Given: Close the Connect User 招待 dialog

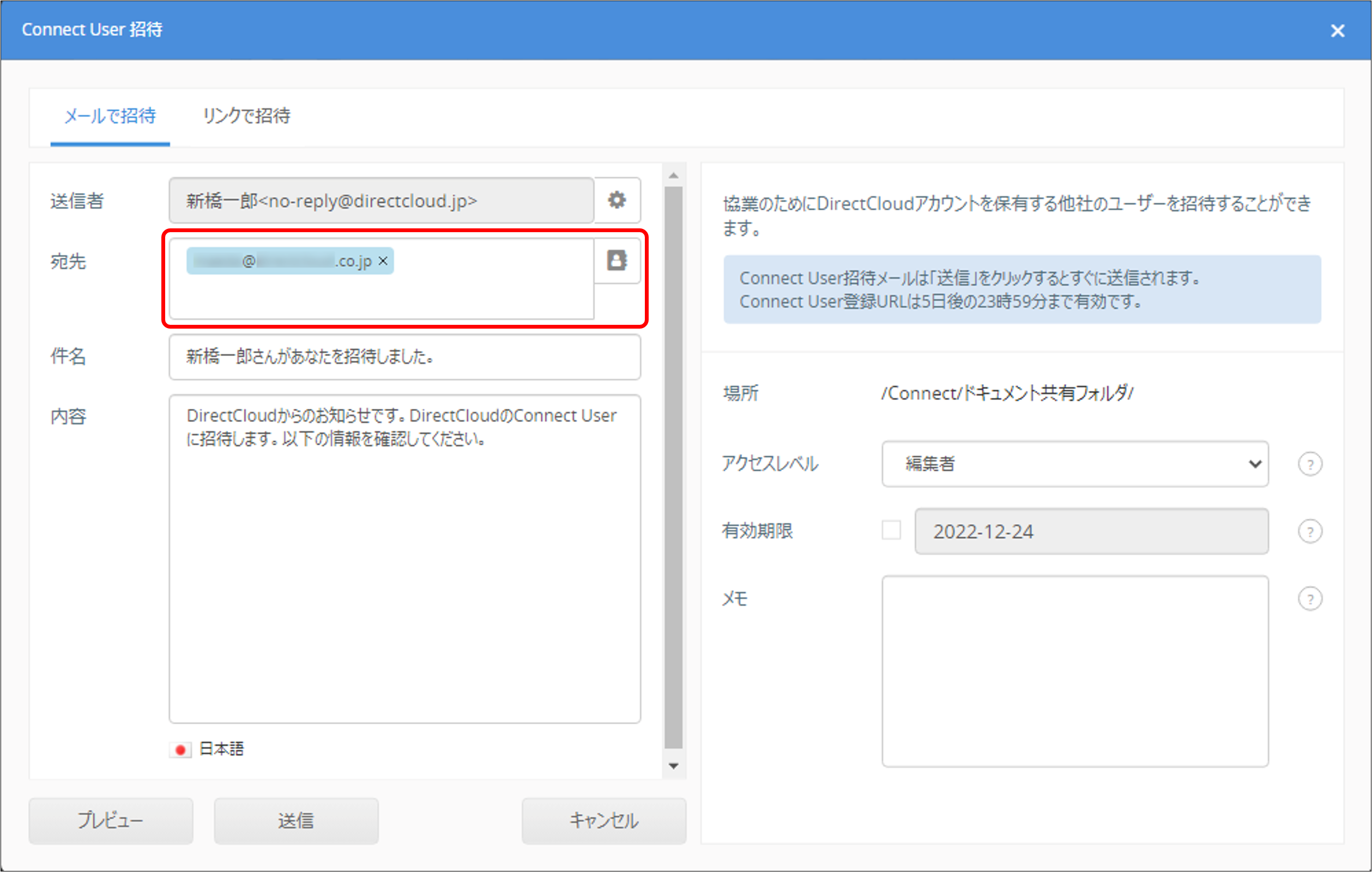Looking at the screenshot, I should [1337, 30].
